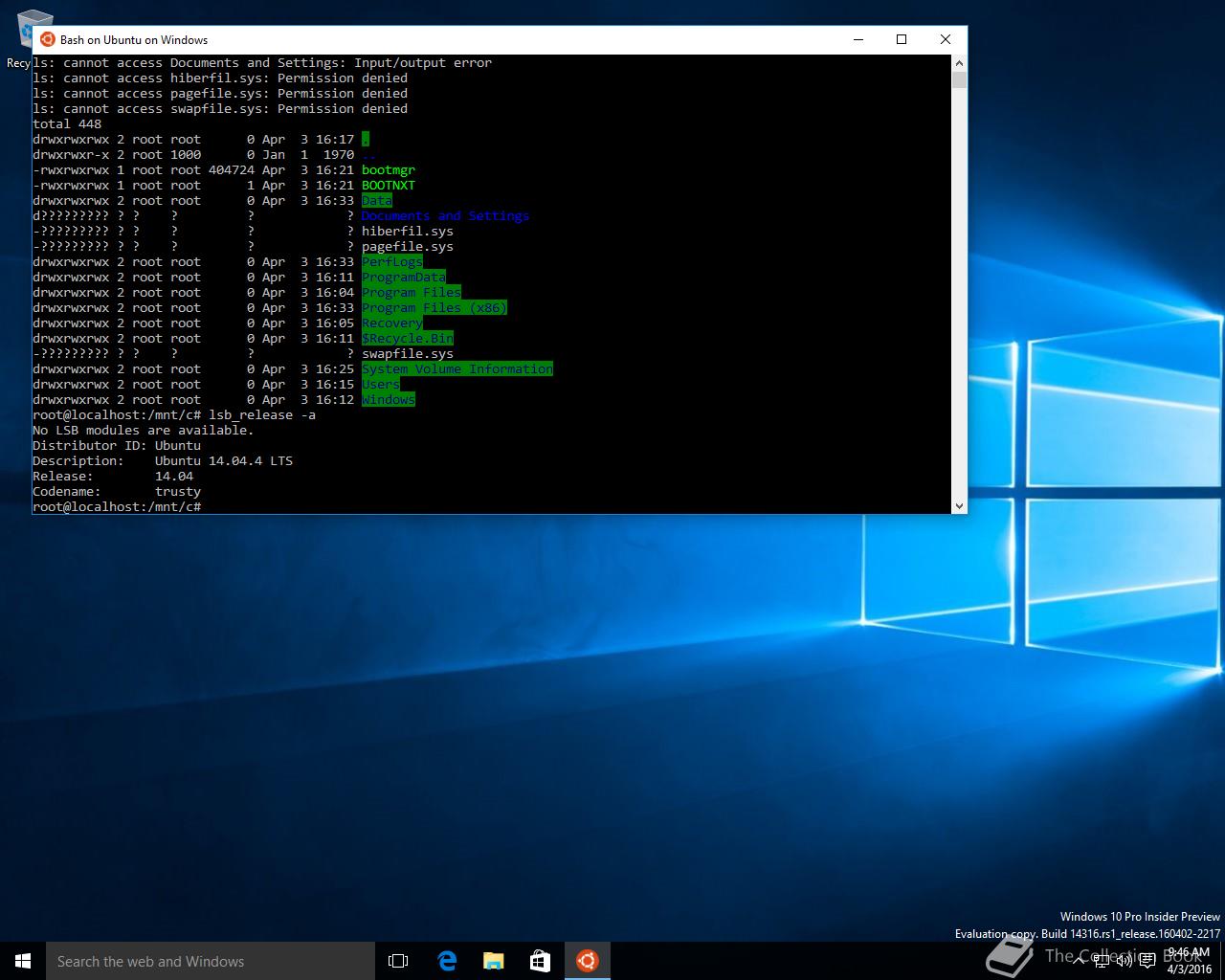Click 'Documents and Settings' listing entry
The image size is (1225, 980).
[x=446, y=215]
